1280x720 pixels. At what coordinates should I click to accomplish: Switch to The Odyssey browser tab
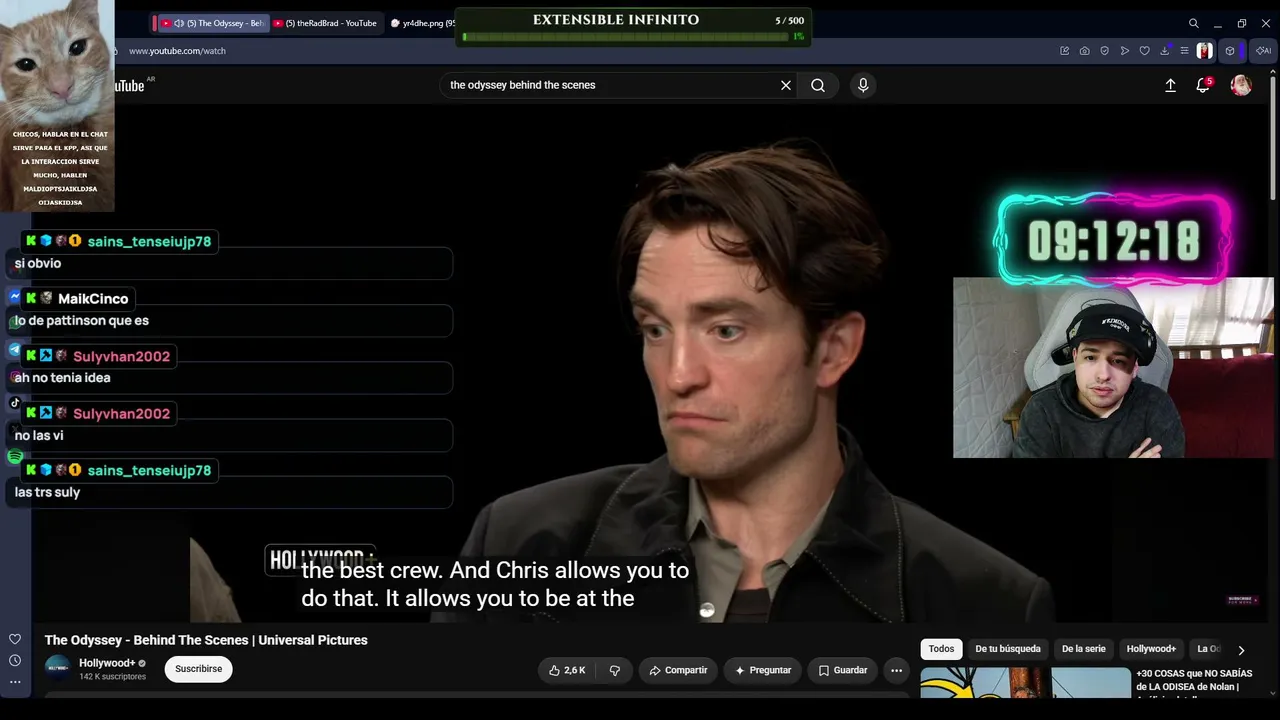(x=212, y=23)
